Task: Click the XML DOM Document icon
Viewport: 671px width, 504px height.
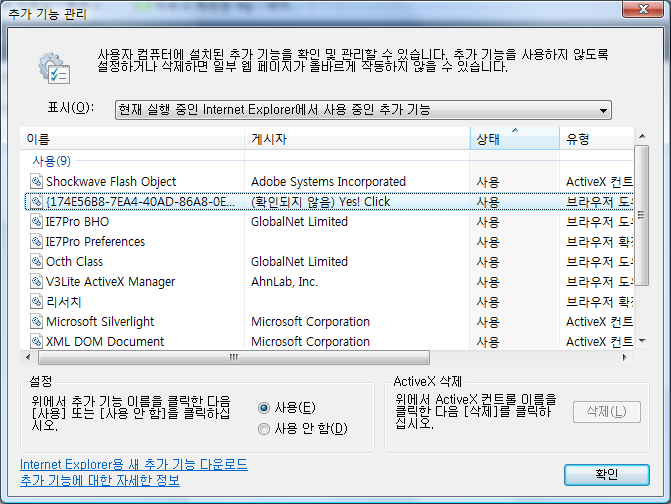Action: 36,341
